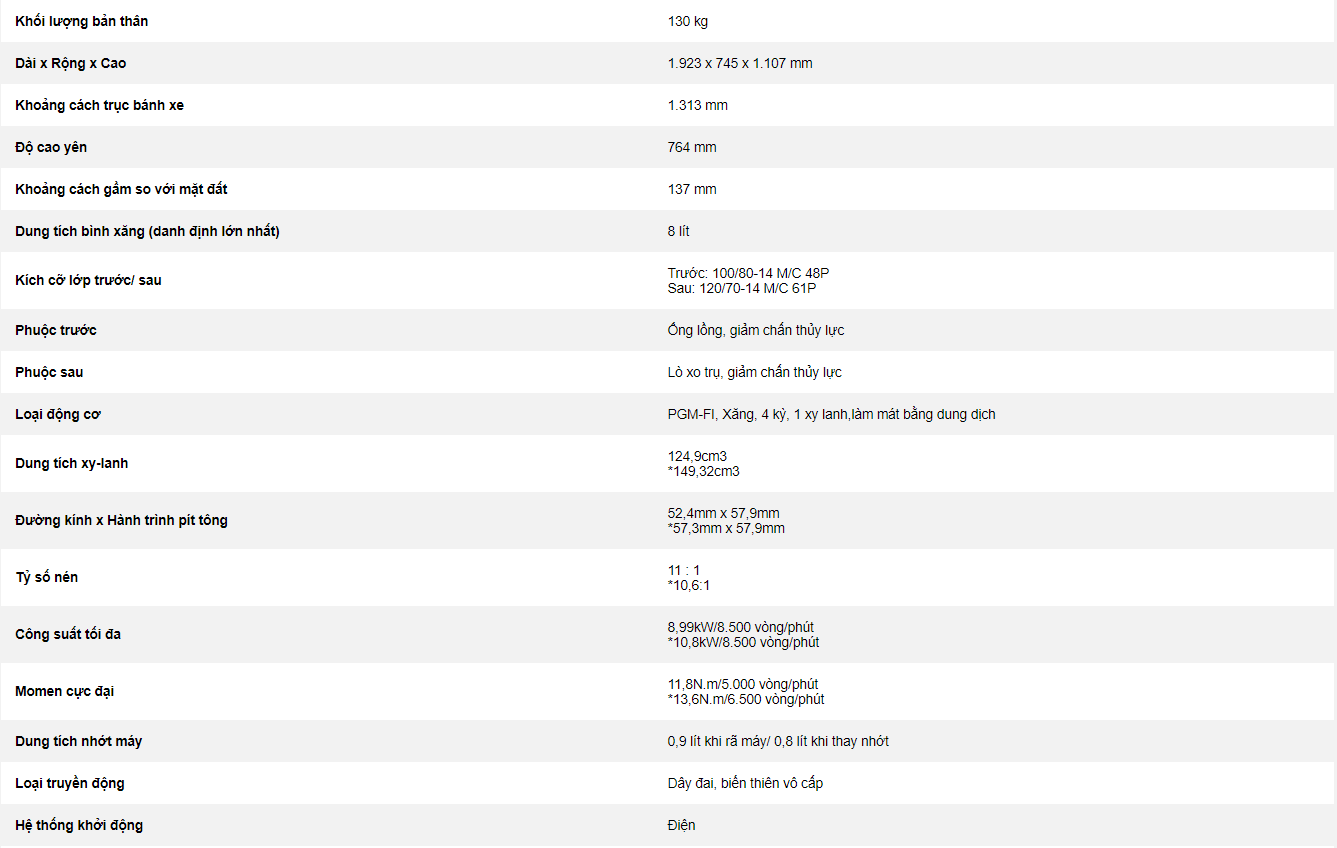Select the Dài x Rộng x Cao label
Viewport: 1337px width, 848px height.
click(x=71, y=63)
